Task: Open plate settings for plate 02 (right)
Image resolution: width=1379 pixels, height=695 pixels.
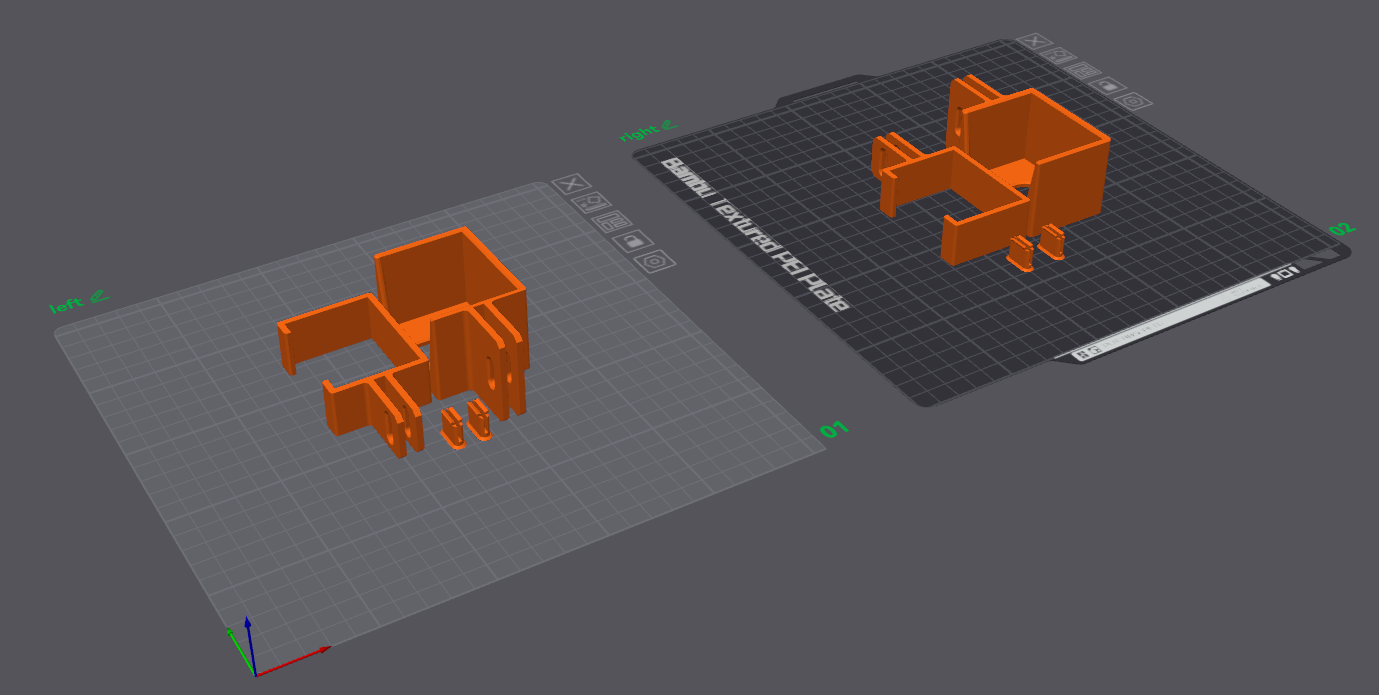Action: click(1134, 101)
